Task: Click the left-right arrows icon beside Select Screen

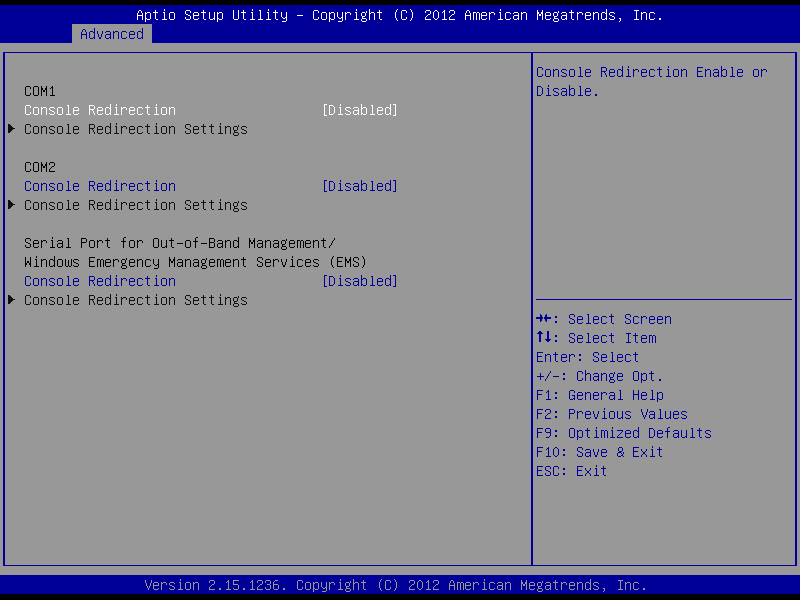Action: coord(545,319)
